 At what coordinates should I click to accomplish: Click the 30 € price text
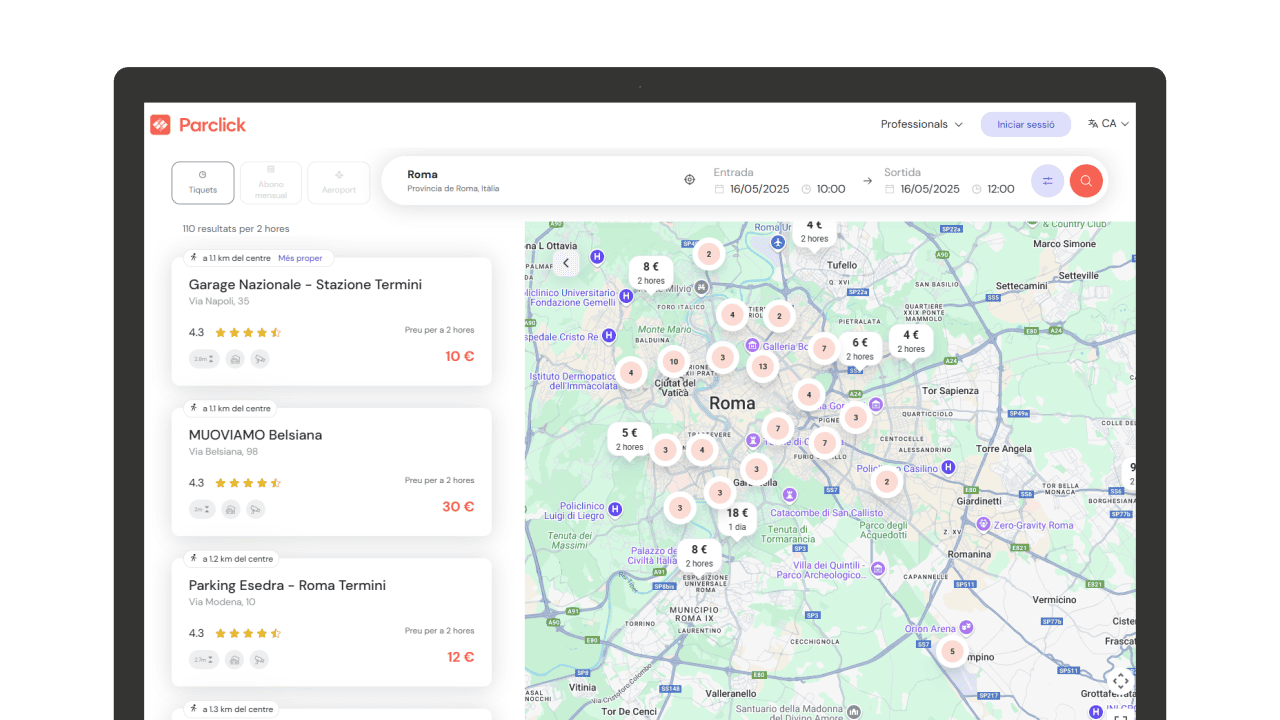click(459, 506)
